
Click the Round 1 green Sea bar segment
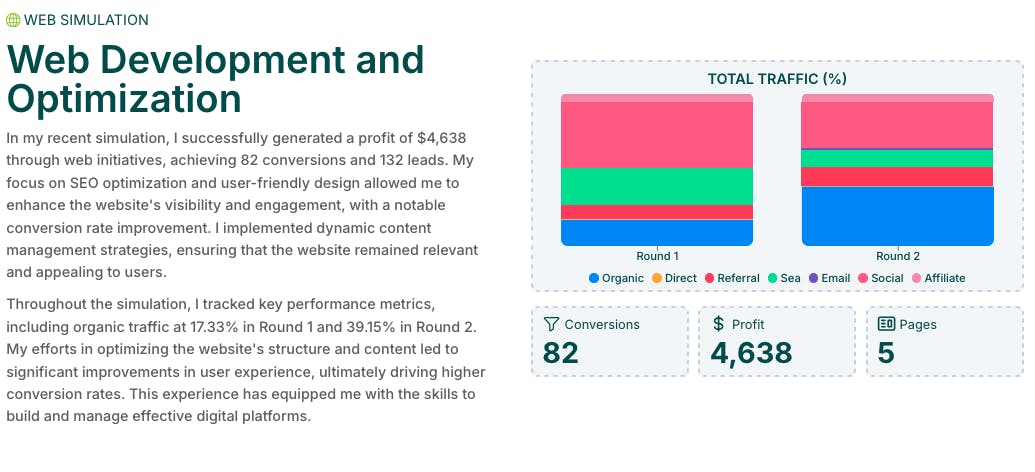click(656, 186)
